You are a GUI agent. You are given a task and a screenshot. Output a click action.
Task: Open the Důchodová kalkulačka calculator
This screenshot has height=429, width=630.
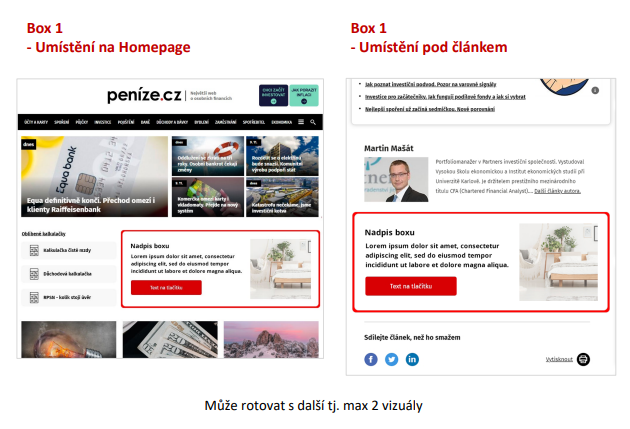coord(69,274)
